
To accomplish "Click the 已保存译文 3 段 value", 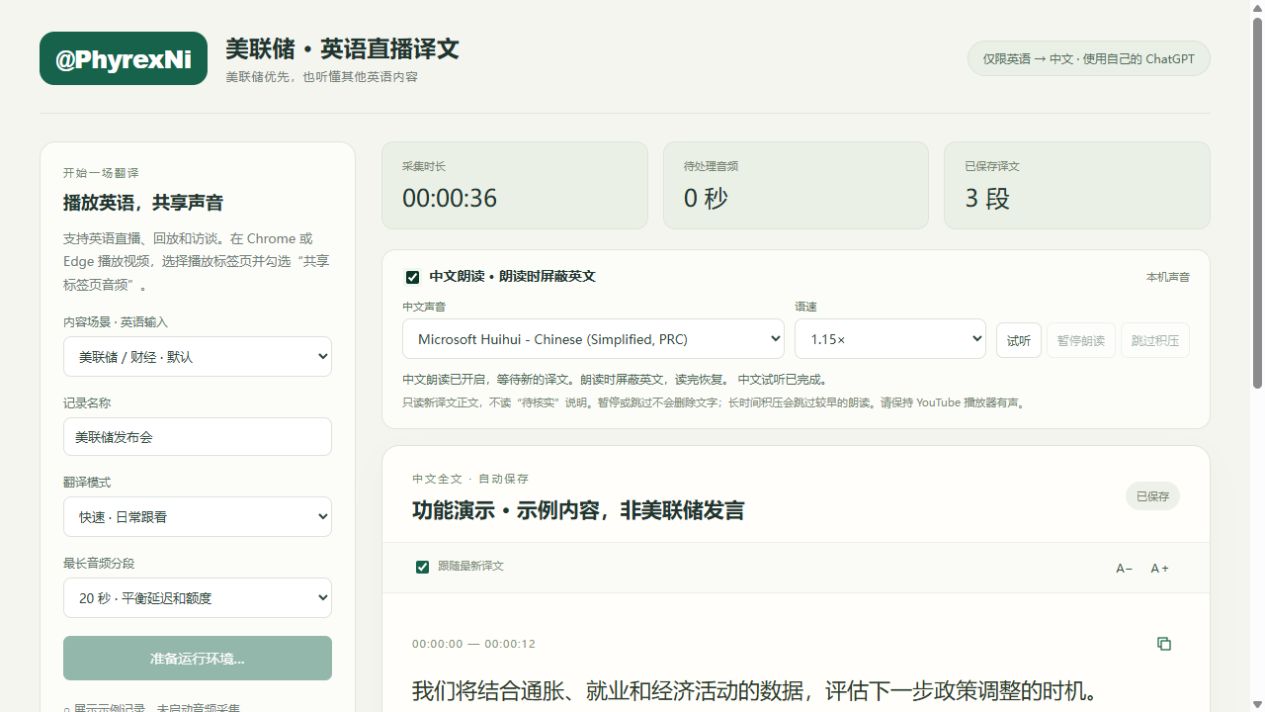I will click(987, 198).
